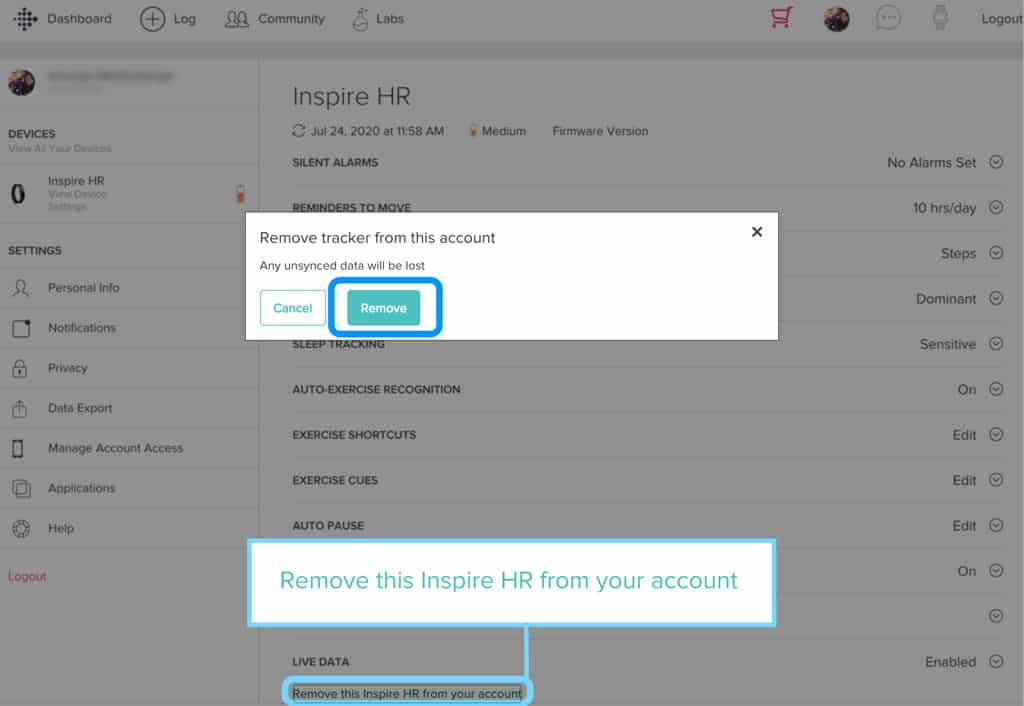The height and width of the screenshot is (706, 1024).
Task: Click the Inspire HR low battery icon
Action: [x=240, y=194]
